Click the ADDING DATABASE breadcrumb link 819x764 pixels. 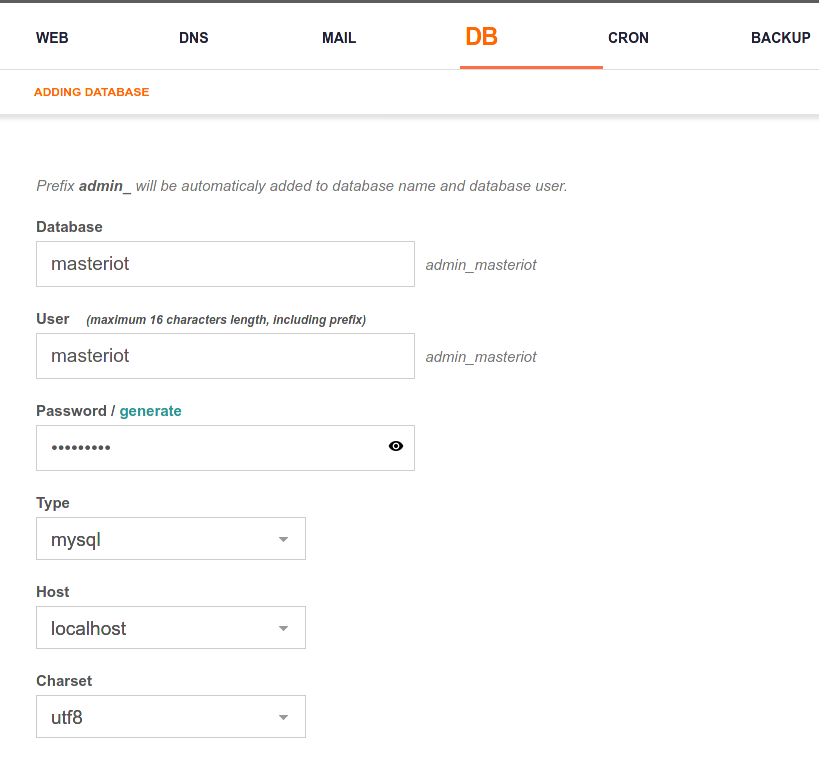91,91
